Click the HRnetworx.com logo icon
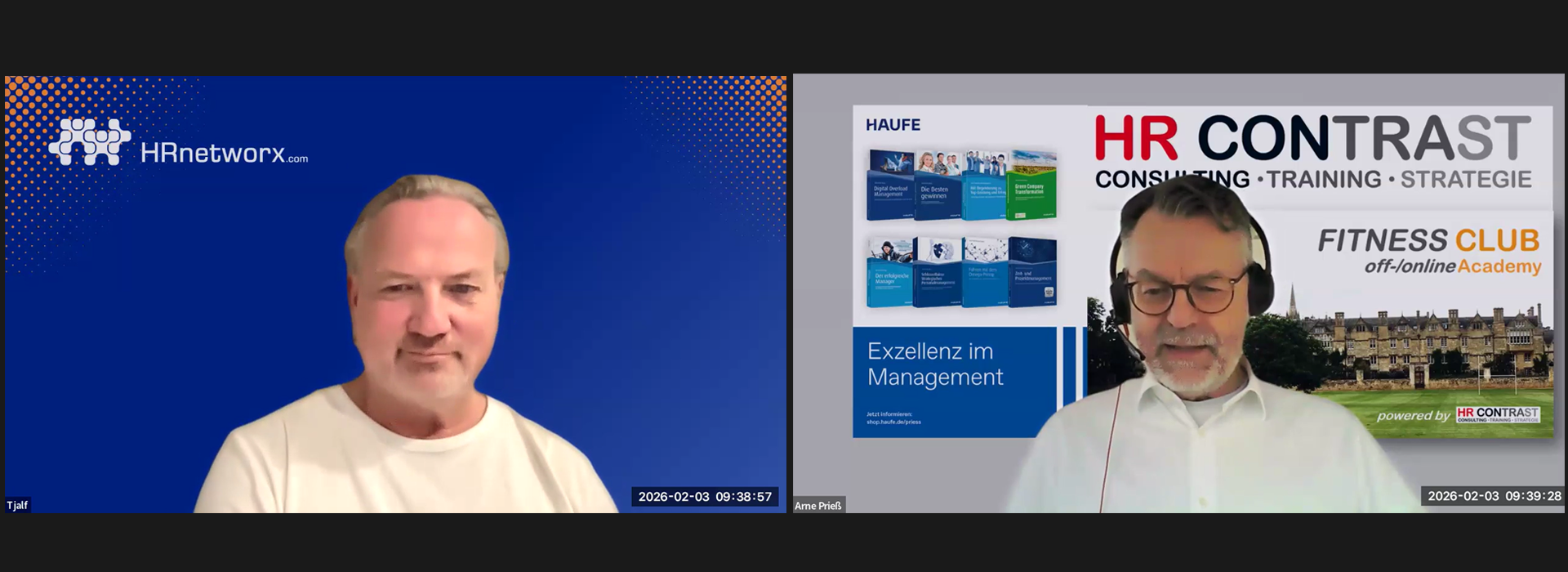 point(90,141)
